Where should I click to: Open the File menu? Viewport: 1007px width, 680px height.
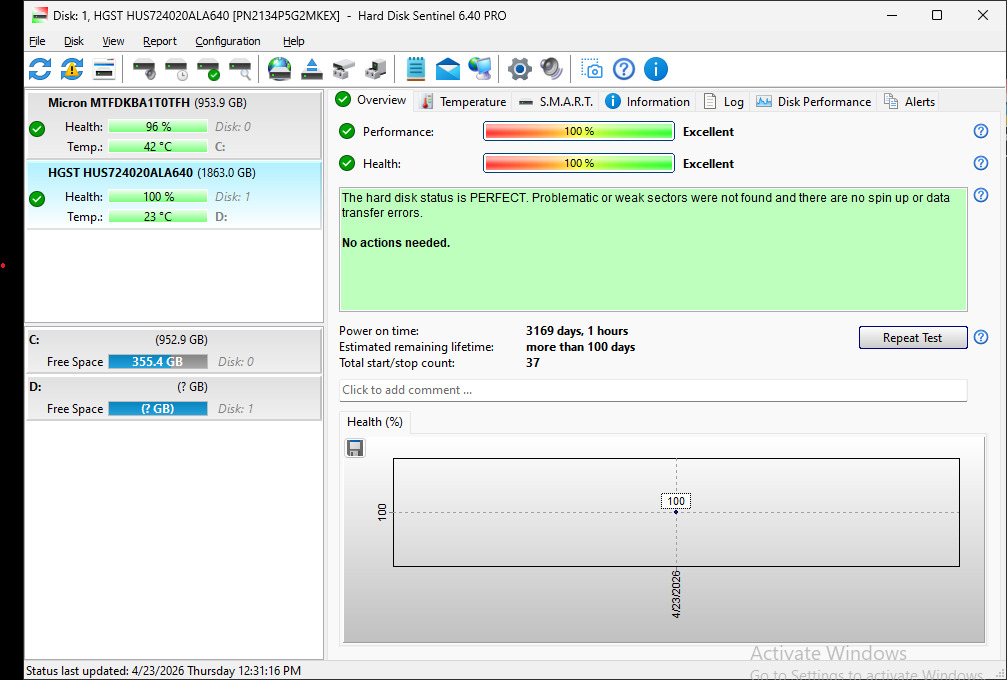point(37,41)
